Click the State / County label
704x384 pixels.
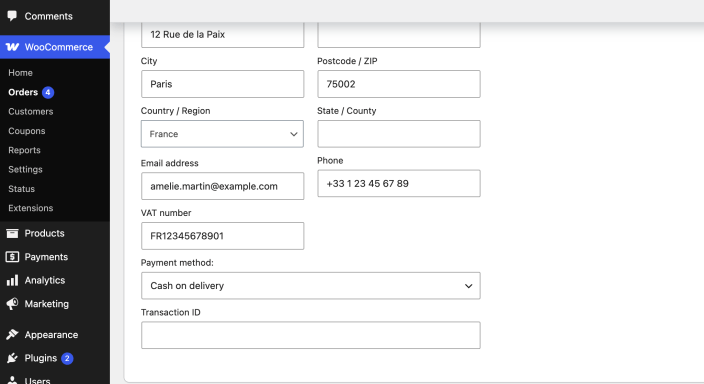[347, 111]
